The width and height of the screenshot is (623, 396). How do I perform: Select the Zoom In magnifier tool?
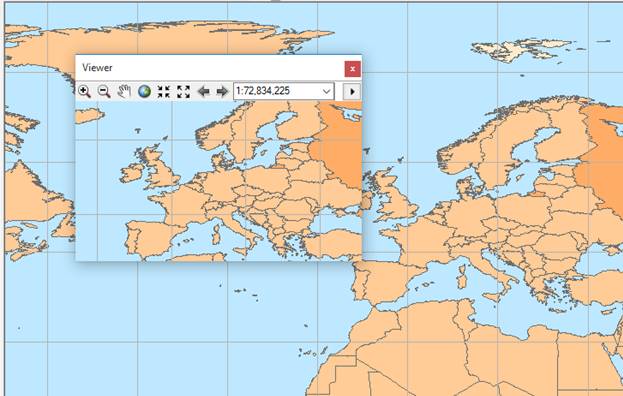point(84,91)
